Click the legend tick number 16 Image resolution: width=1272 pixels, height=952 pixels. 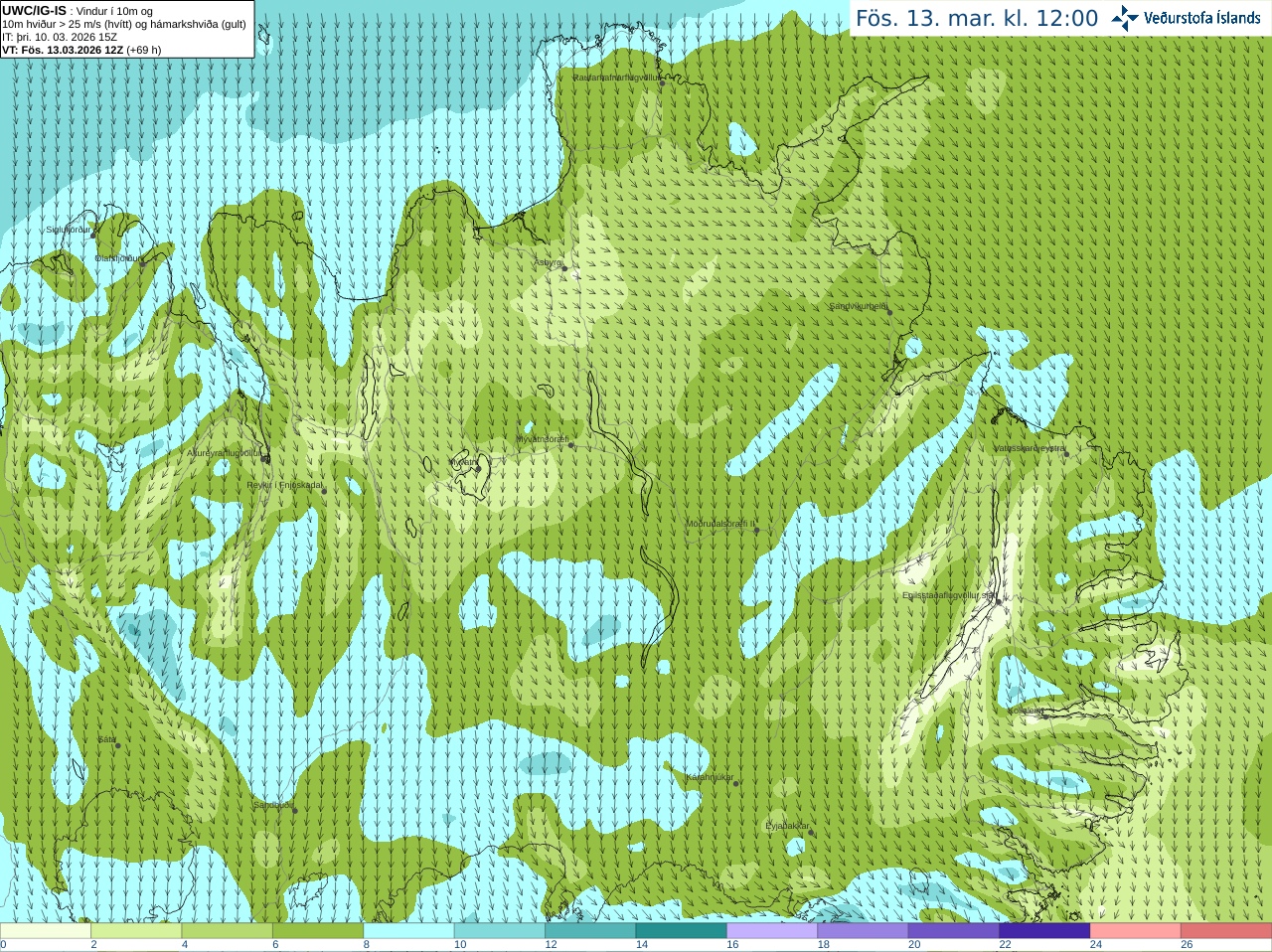[x=733, y=945]
